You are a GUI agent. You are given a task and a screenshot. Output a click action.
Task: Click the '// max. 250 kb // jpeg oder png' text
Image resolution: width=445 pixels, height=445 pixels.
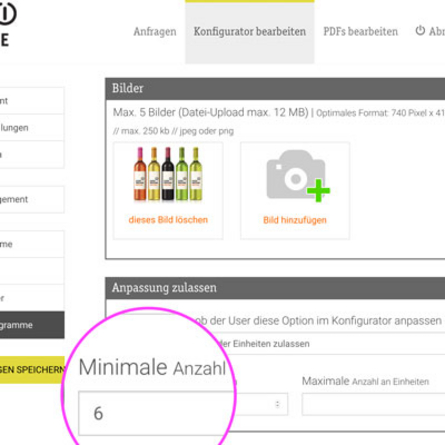pyautogui.click(x=173, y=131)
